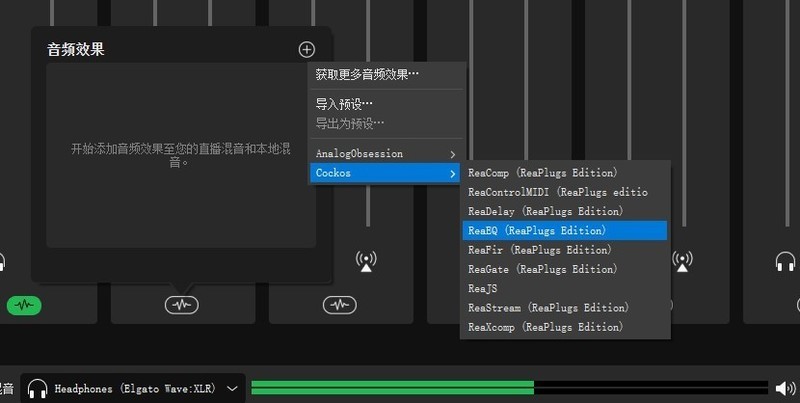The image size is (800, 403).
Task: Click effects waveform button under the 音频效果 popup
Action: pos(182,305)
